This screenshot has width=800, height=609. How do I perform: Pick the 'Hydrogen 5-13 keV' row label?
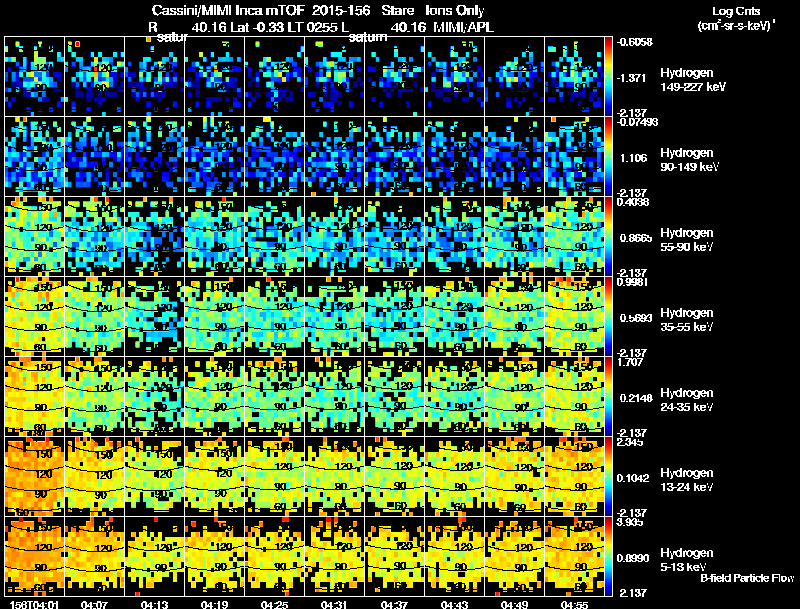pos(687,560)
